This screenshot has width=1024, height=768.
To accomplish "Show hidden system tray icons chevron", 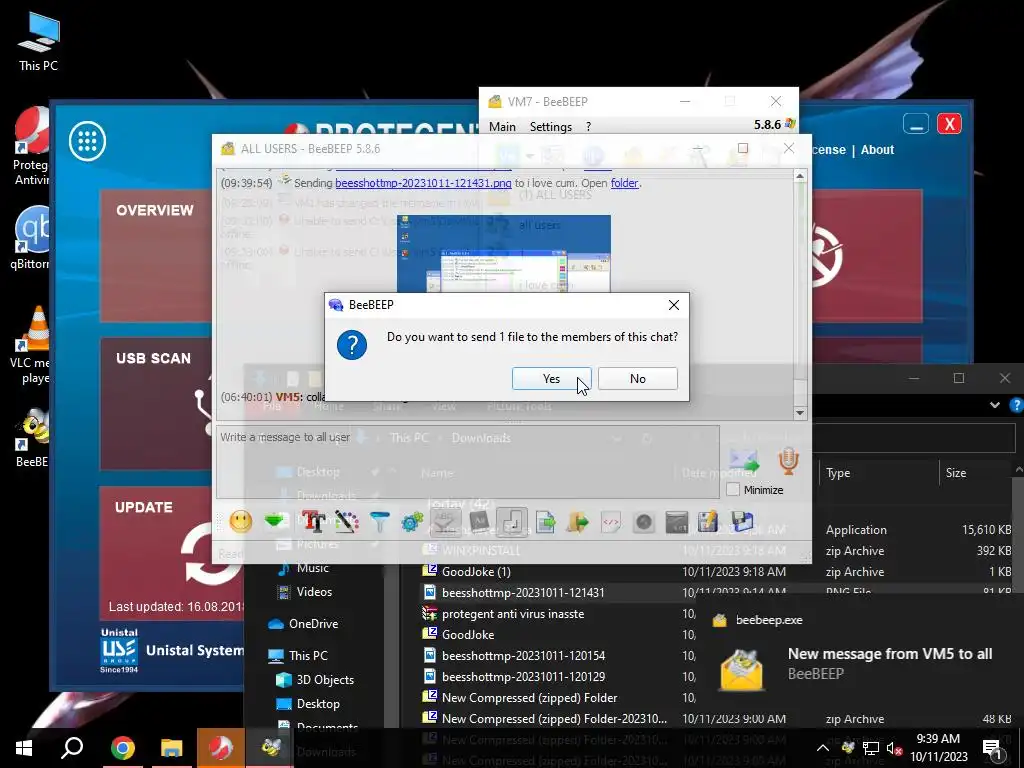I will (823, 748).
